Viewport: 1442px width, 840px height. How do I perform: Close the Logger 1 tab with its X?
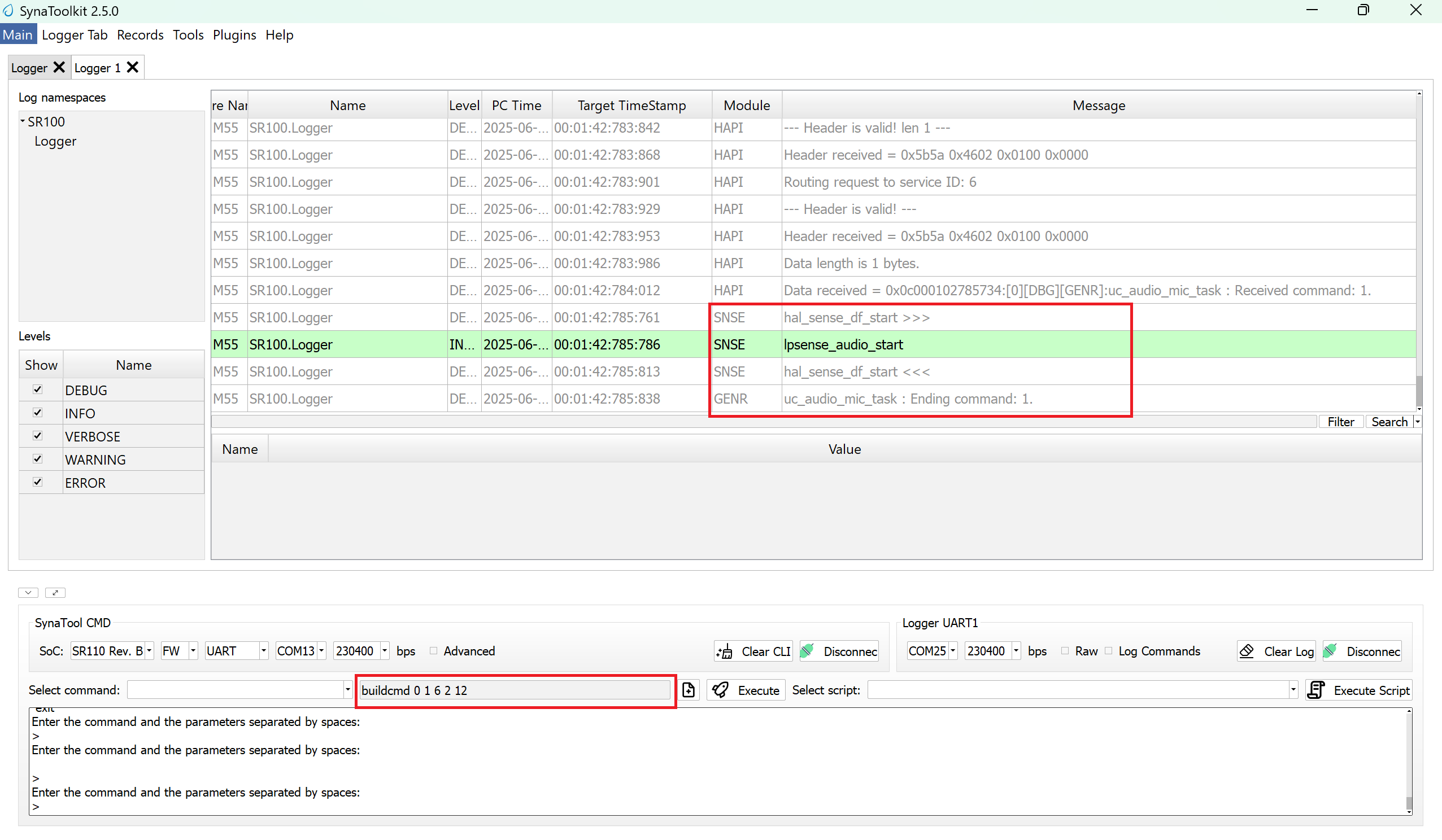point(133,68)
